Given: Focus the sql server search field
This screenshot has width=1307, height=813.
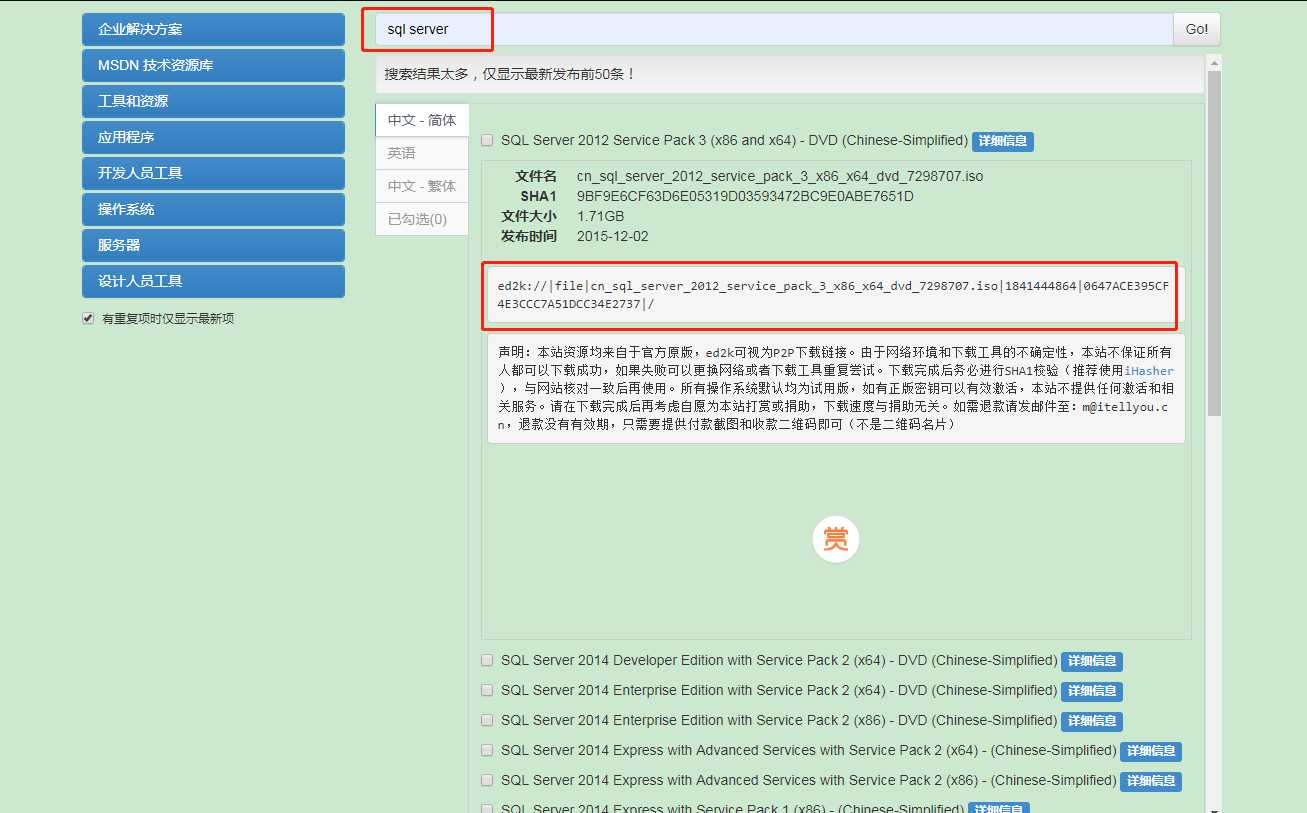Looking at the screenshot, I should [774, 29].
